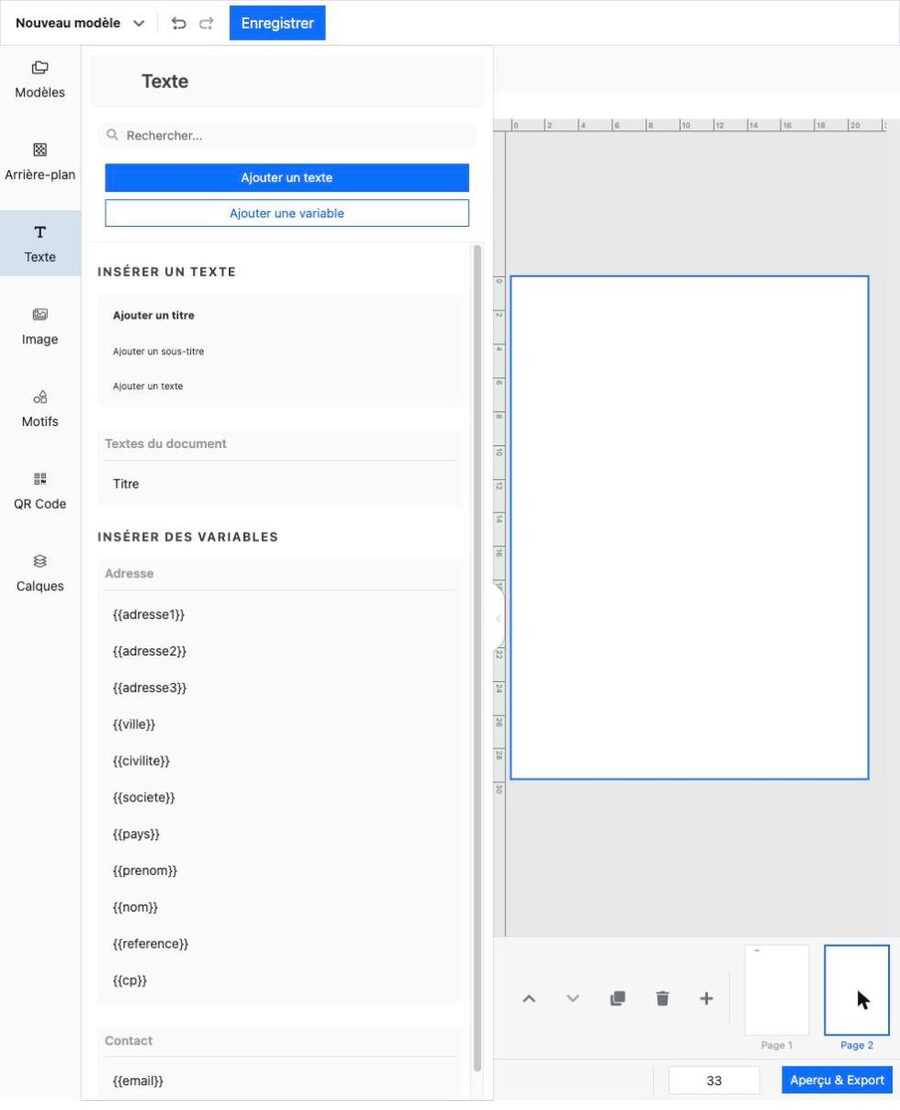Open the Calques layers tab
Screen dimensions: 900x1110
[x=40, y=573]
